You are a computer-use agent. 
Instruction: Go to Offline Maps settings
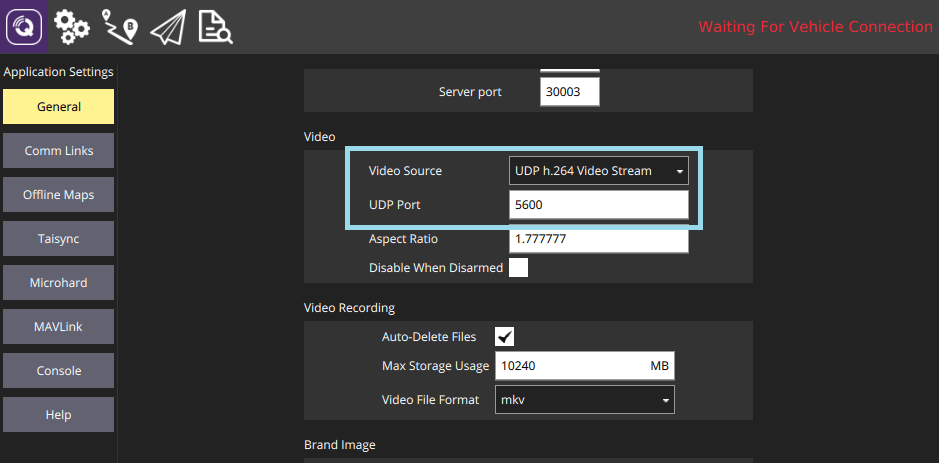58,195
